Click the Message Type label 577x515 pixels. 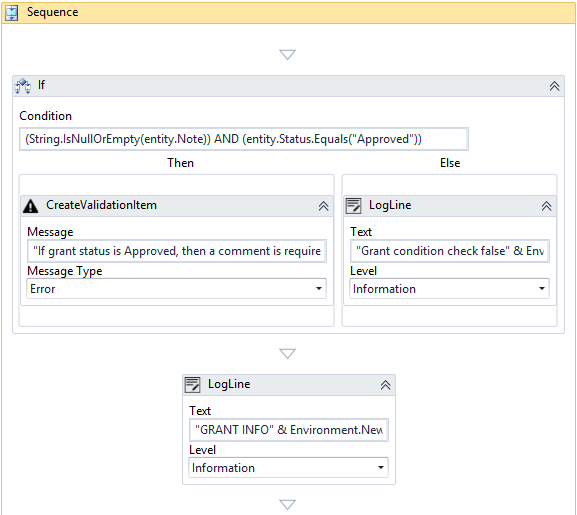(65, 271)
